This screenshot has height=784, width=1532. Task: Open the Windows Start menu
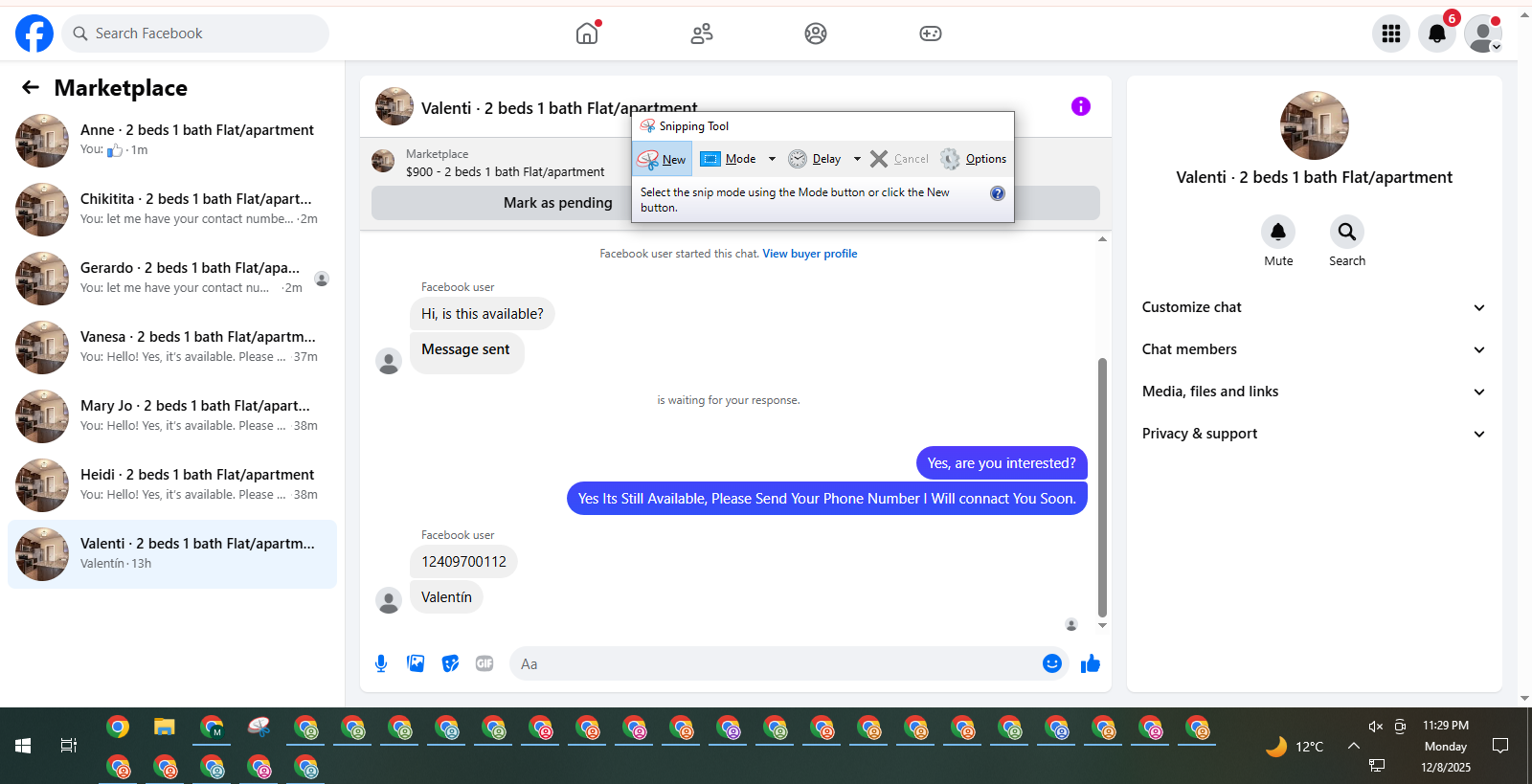point(23,746)
